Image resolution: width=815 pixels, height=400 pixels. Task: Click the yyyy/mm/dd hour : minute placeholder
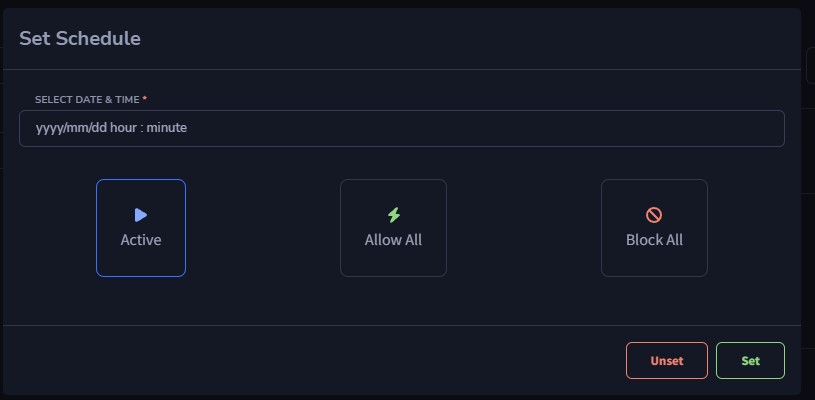111,128
